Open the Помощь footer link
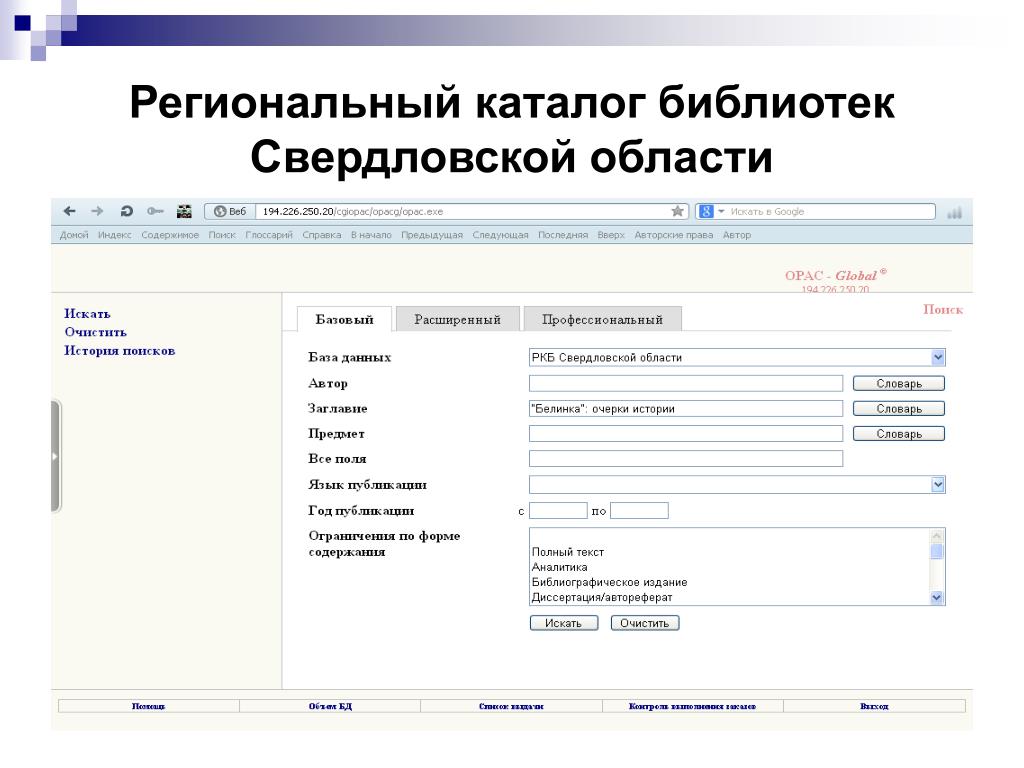 149,706
